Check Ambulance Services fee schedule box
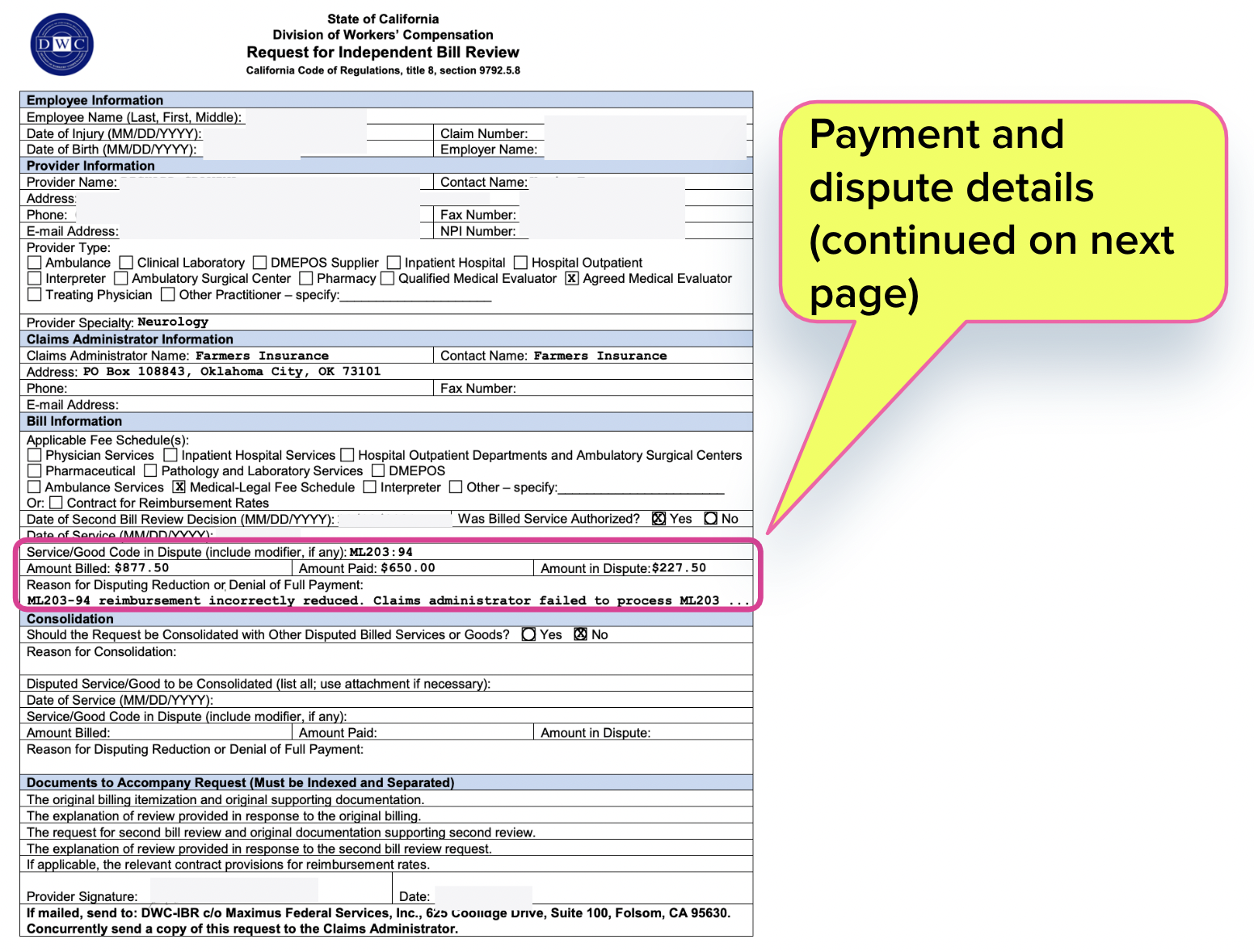 [x=34, y=487]
